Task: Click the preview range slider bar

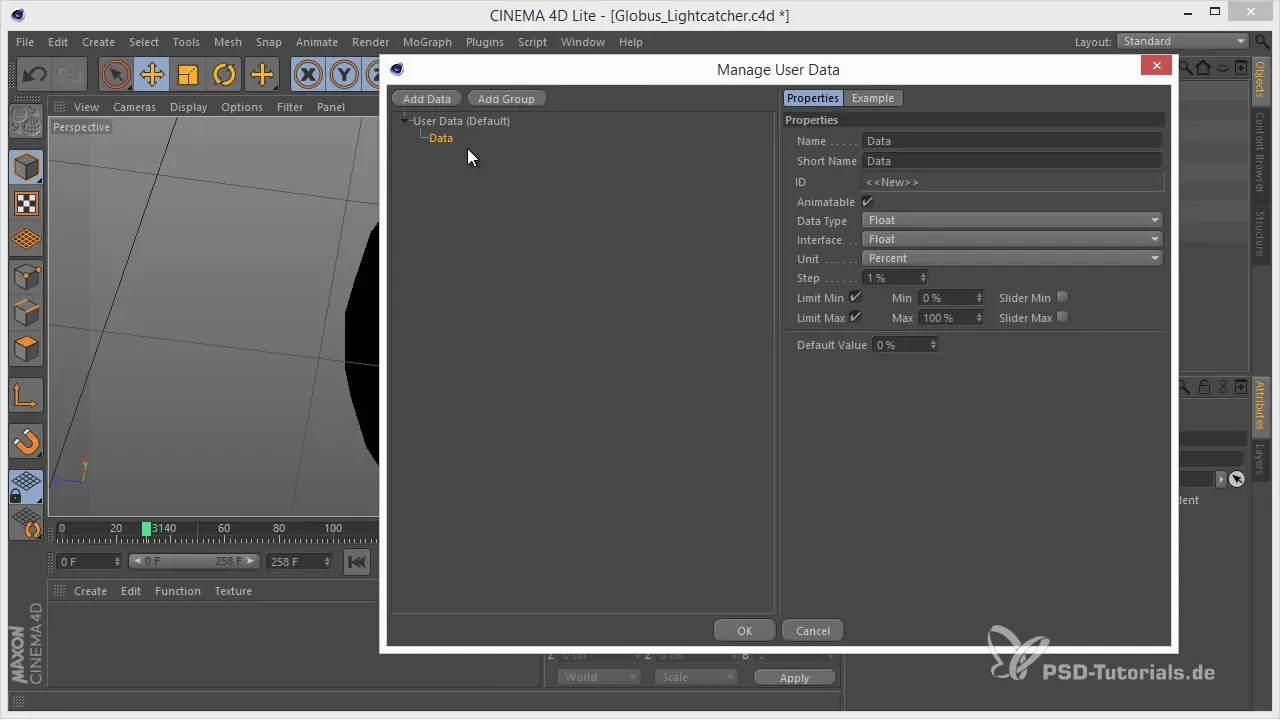Action: (195, 562)
